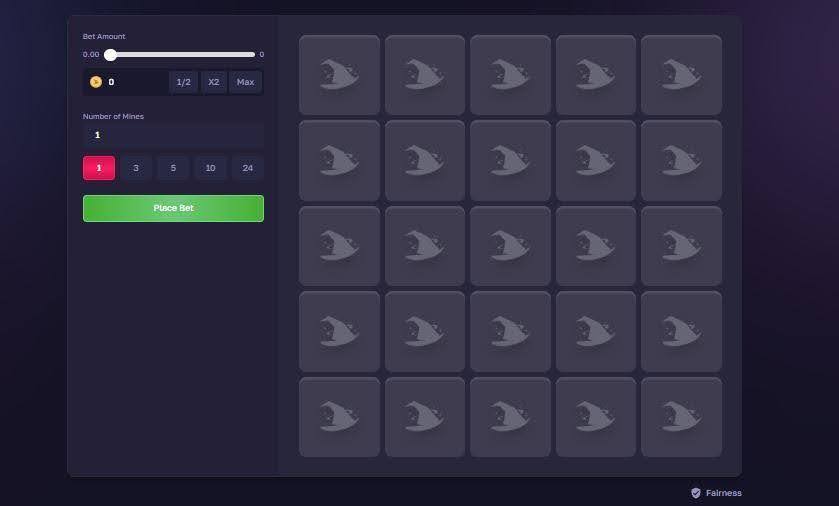This screenshot has height=506, width=839.
Task: Click the shield icon beside Fairness
Action: (x=696, y=493)
